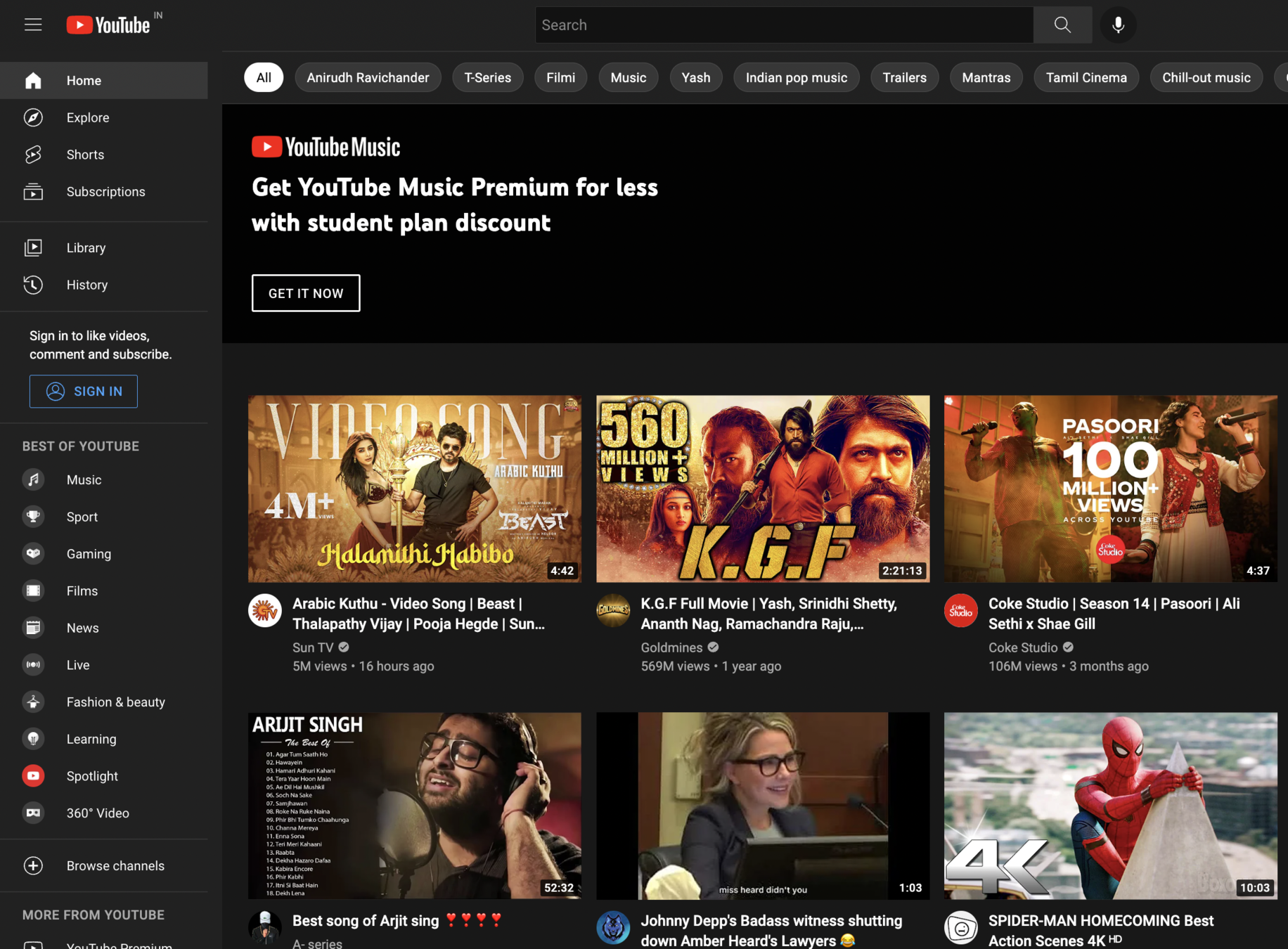Select the Anirudh Ravichander chip
The image size is (1288, 949).
(368, 77)
